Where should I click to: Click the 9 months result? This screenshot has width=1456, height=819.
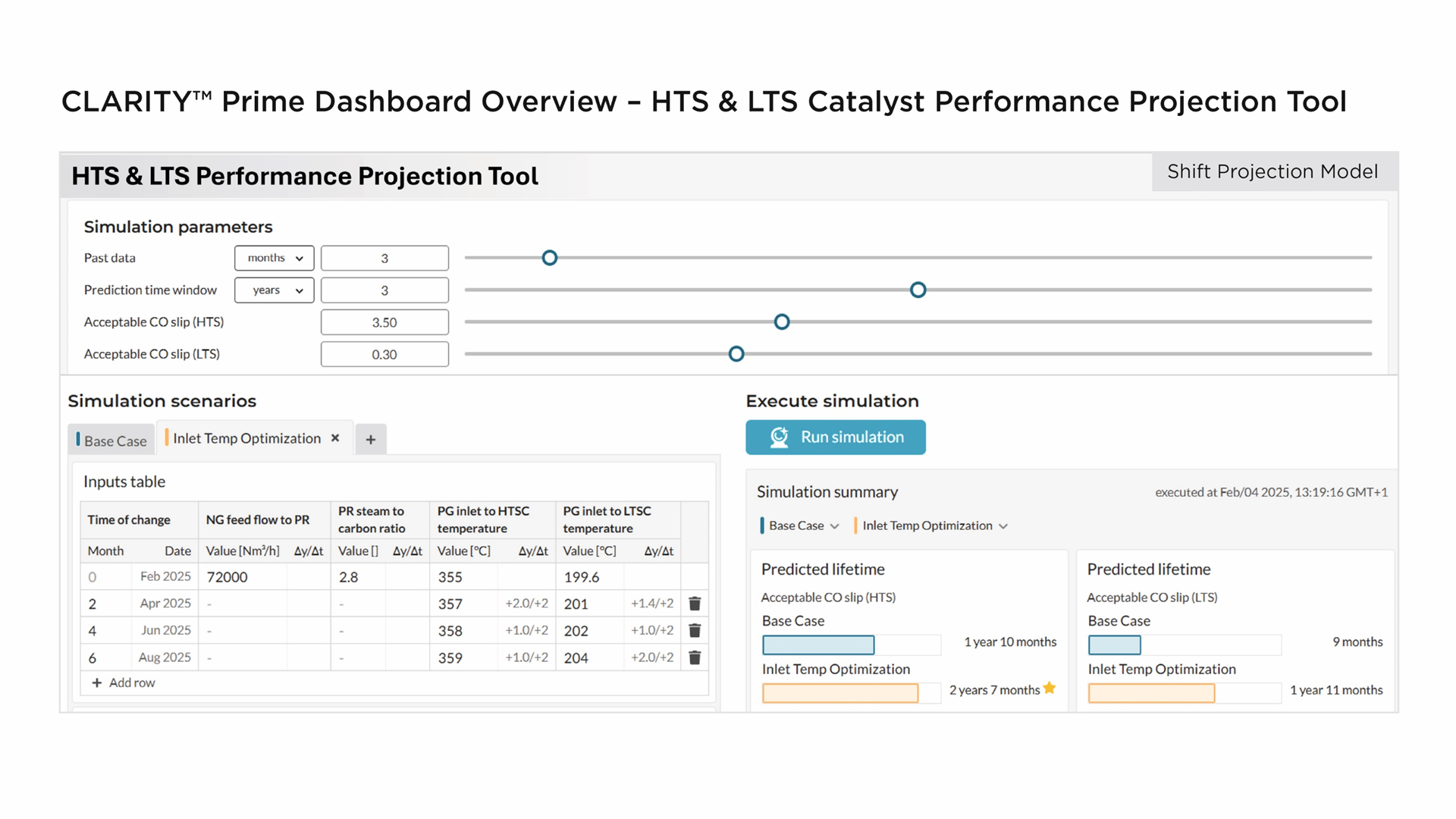pos(1357,642)
